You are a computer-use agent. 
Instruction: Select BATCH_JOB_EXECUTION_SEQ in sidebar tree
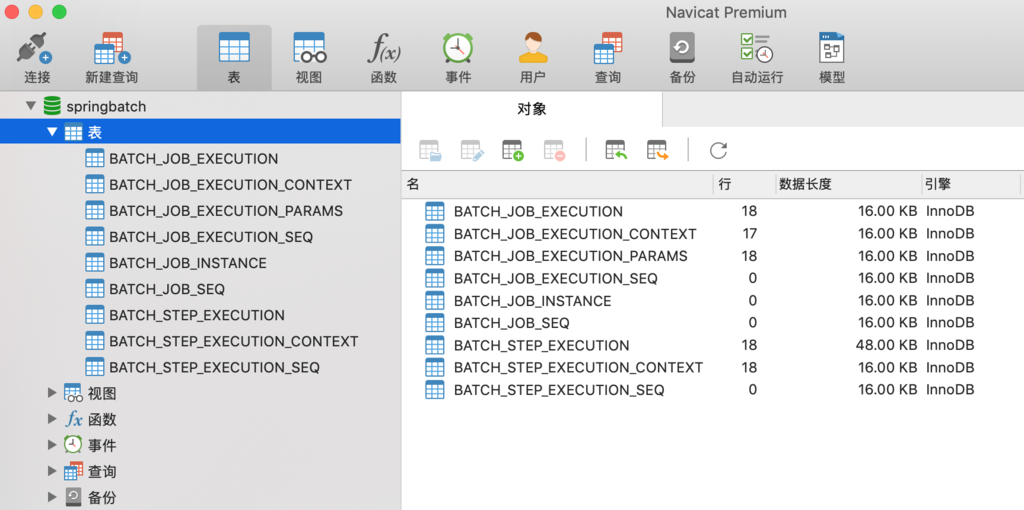[211, 237]
